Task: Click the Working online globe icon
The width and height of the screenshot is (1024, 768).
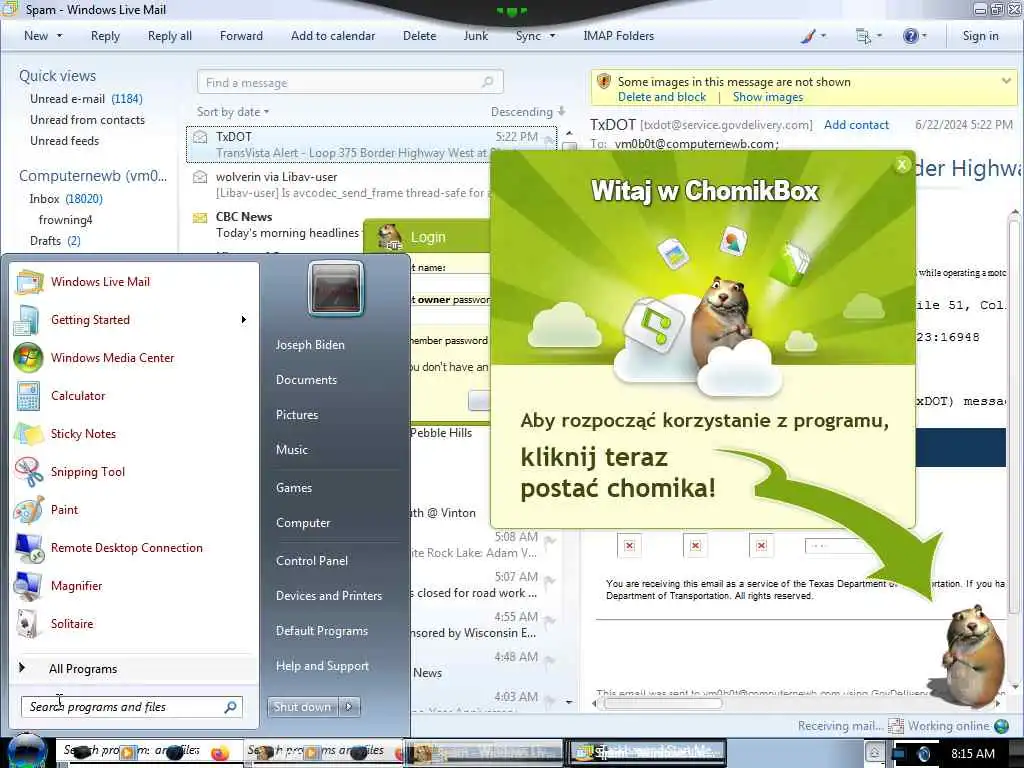Action: tap(1001, 726)
